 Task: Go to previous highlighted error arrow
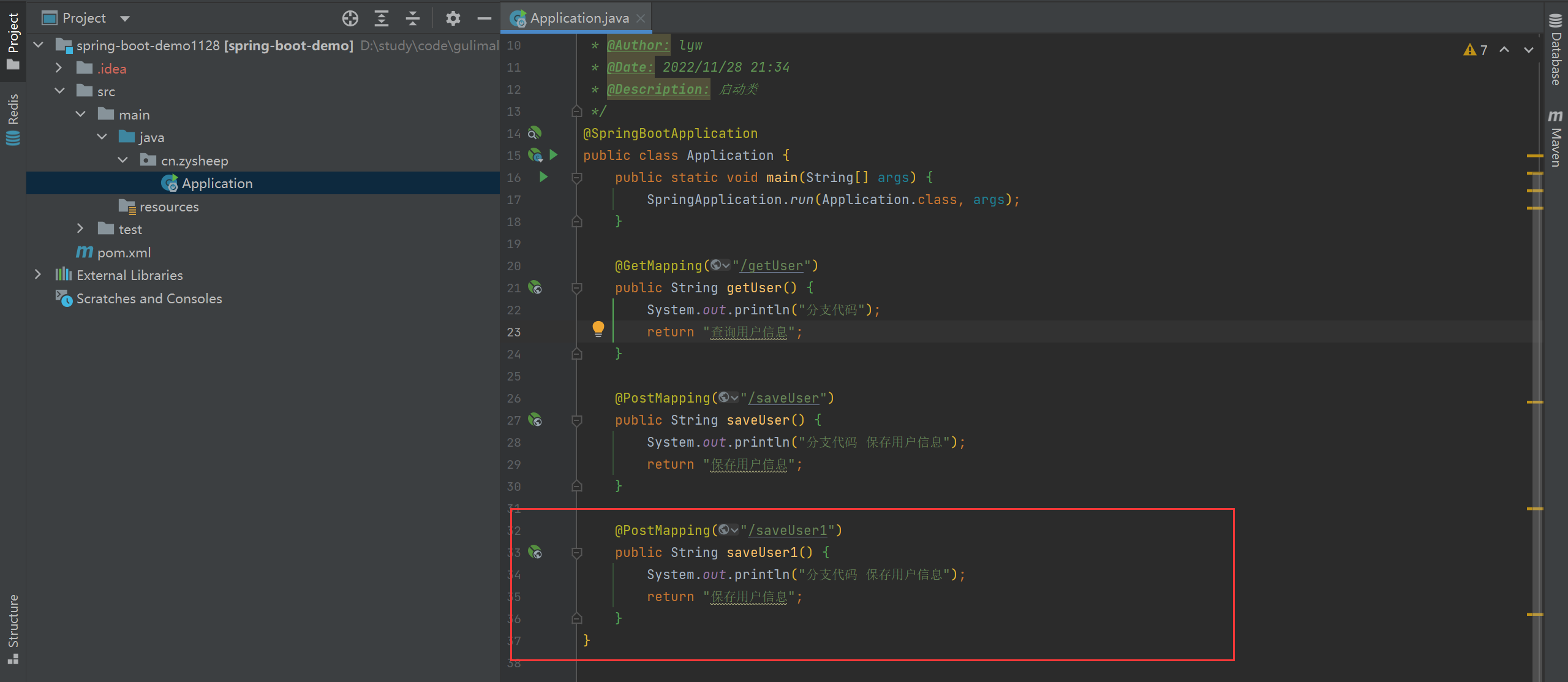[x=1504, y=50]
